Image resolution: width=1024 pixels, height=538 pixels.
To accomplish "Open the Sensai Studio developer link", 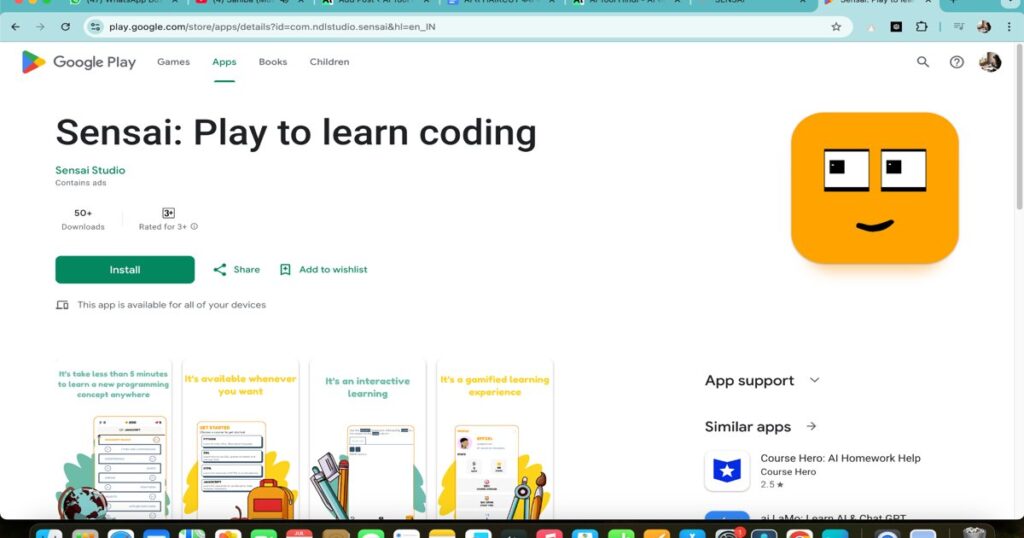I will click(x=90, y=170).
